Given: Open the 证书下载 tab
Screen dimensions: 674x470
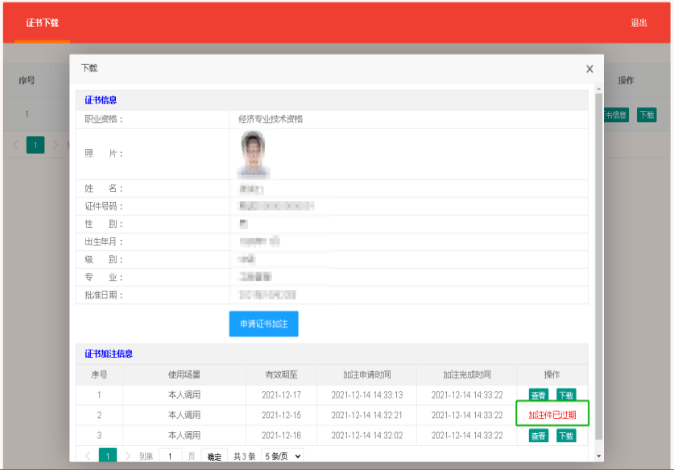Looking at the screenshot, I should tap(42, 23).
